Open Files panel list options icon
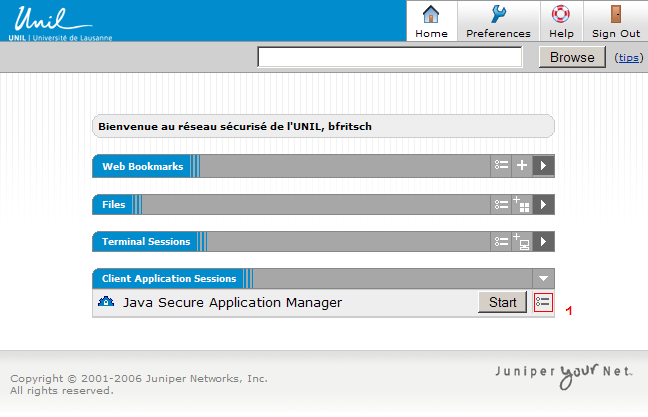This screenshot has width=648, height=417. click(x=502, y=205)
